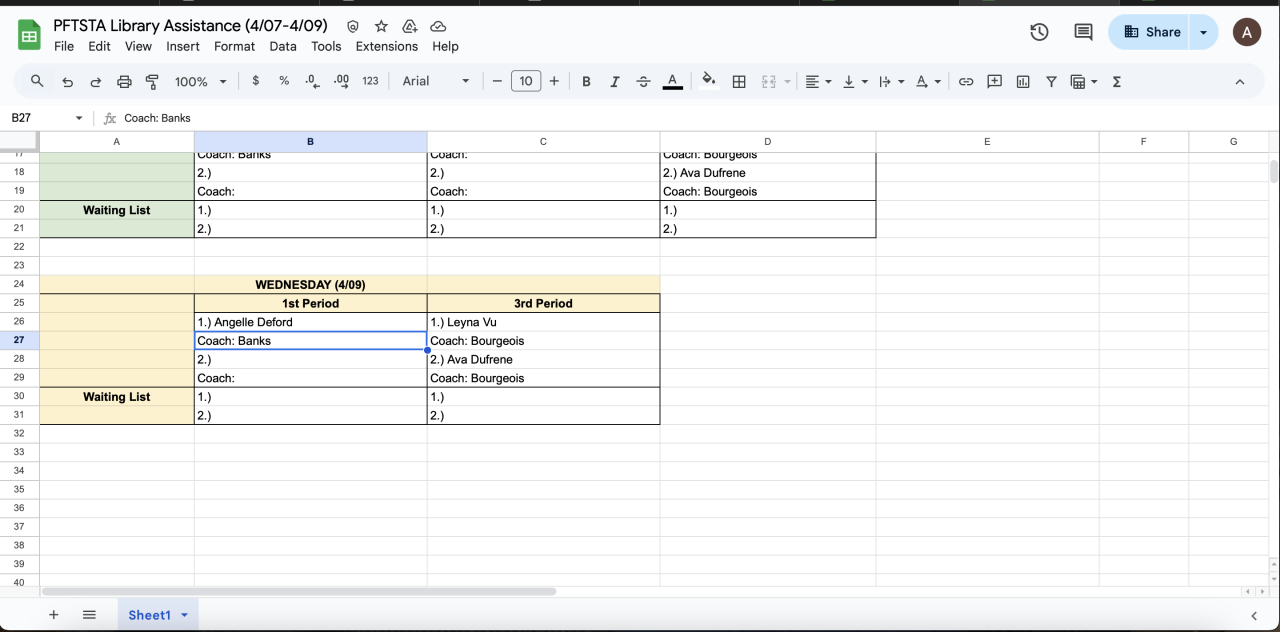Screen dimensions: 1280x632
Task: Open the Fill color paint bucket
Action: (x=709, y=82)
